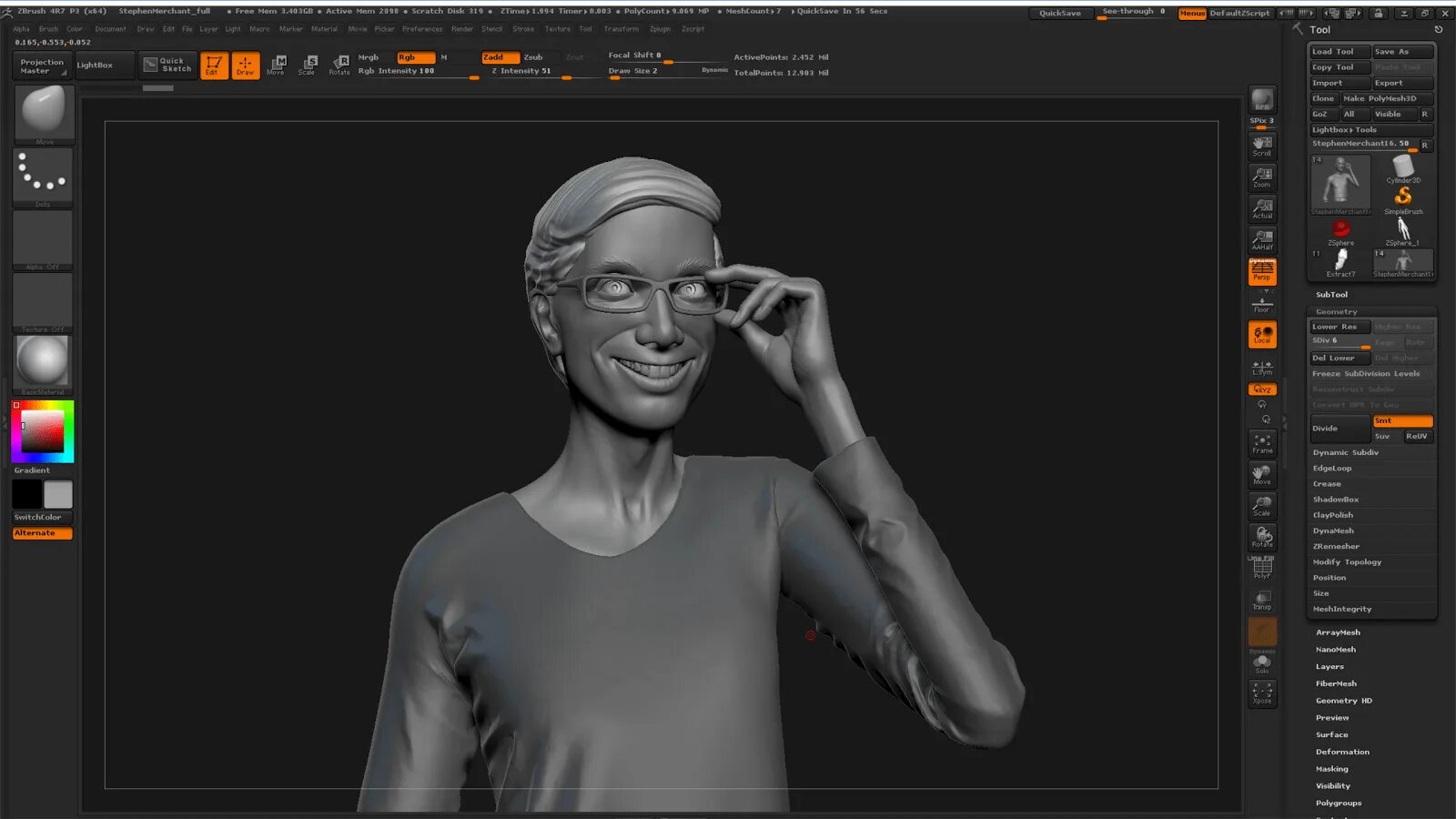Toggle Rgb painting mode
Screen dimensions: 1456x819
(x=416, y=57)
